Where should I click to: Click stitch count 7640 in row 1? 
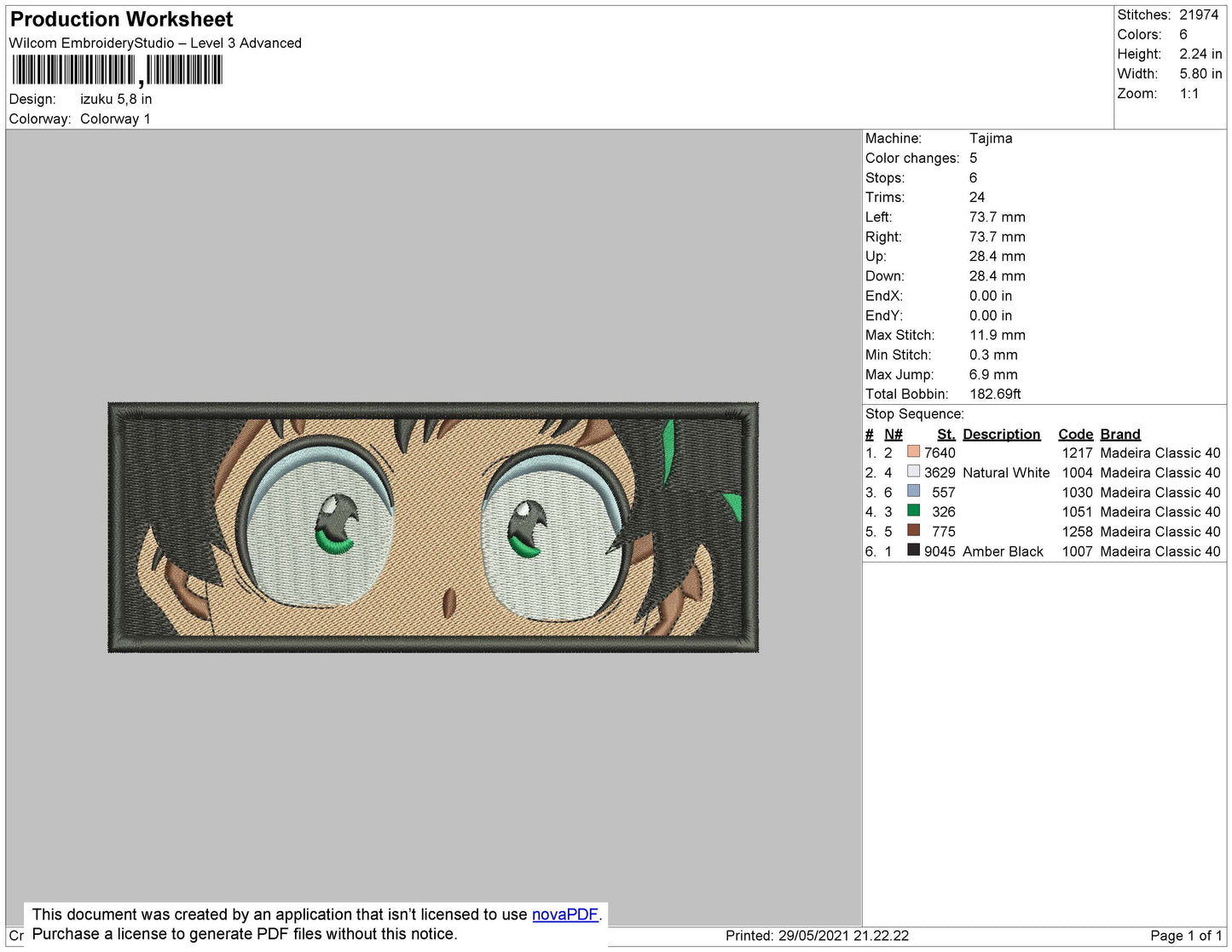[940, 453]
